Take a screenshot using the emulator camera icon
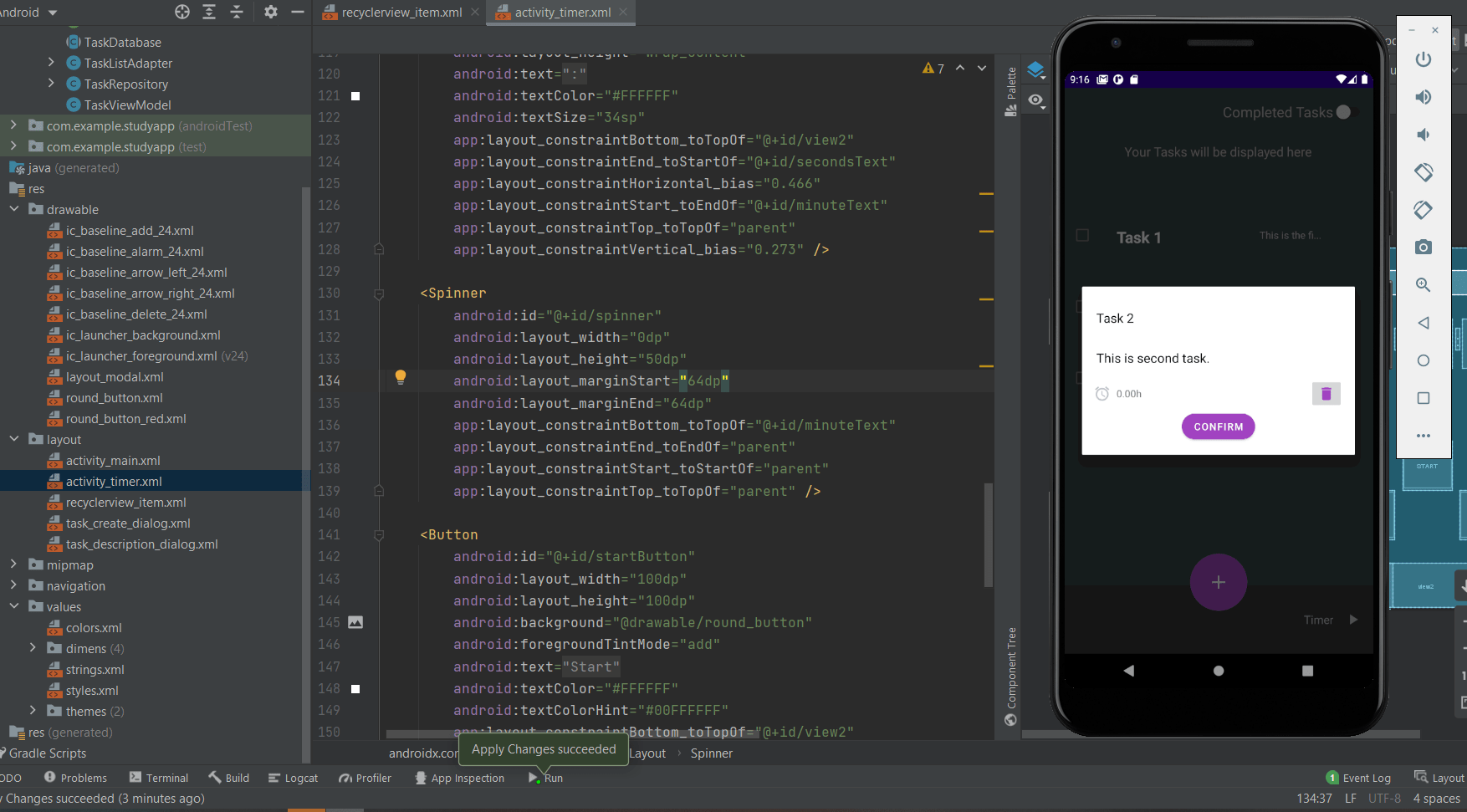This screenshot has height=812, width=1467. pyautogui.click(x=1424, y=247)
